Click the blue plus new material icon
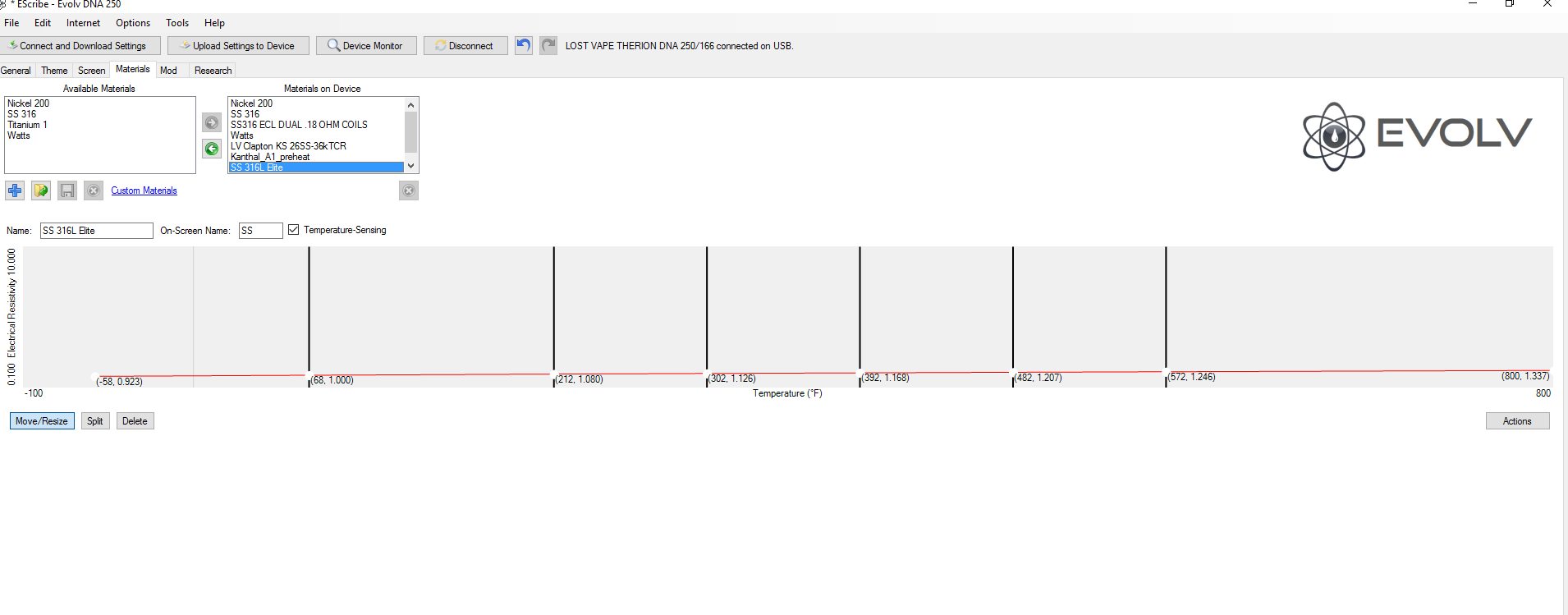 click(x=15, y=190)
